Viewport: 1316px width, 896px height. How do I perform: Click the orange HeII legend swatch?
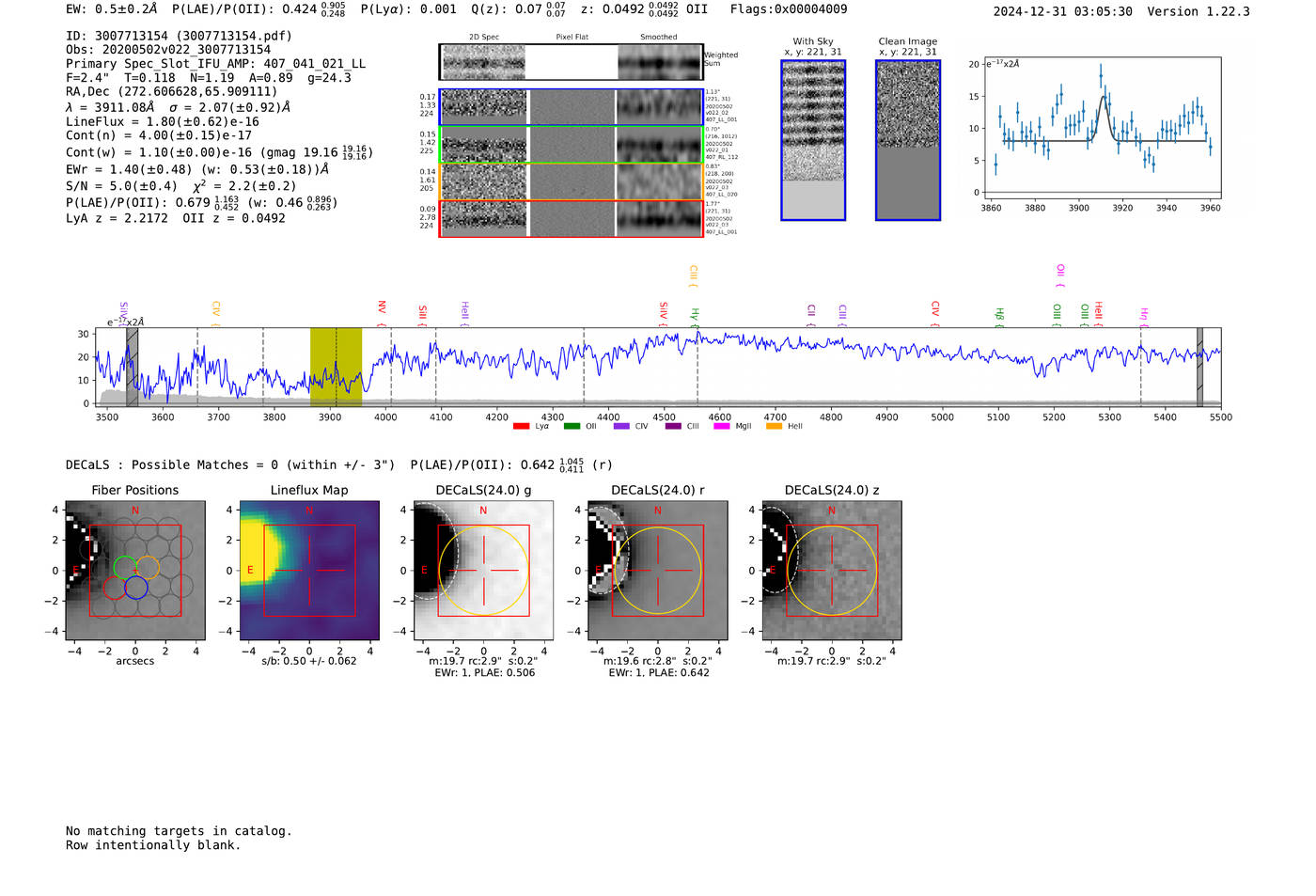[774, 427]
